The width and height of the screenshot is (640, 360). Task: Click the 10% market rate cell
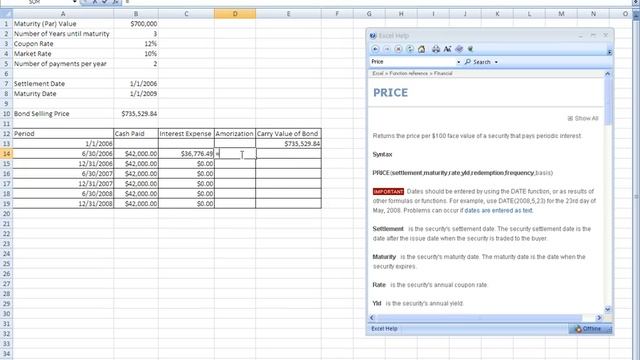136,53
